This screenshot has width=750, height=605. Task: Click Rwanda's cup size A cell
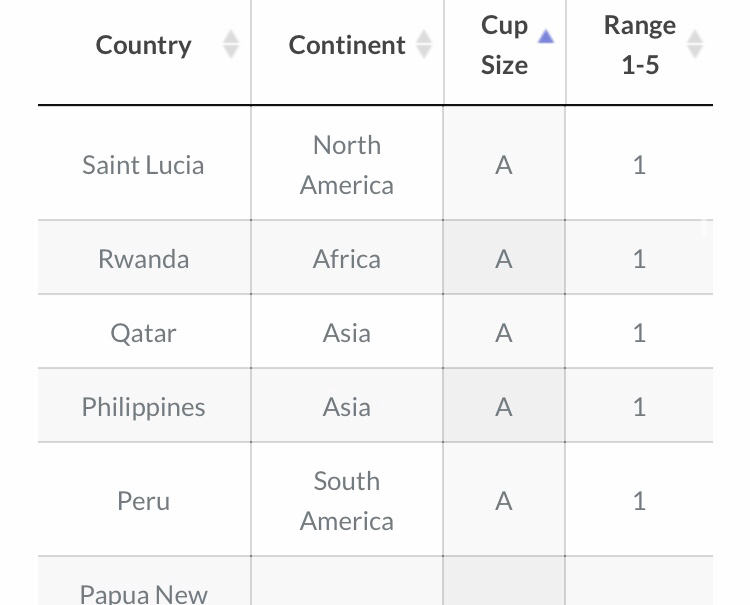pos(504,257)
